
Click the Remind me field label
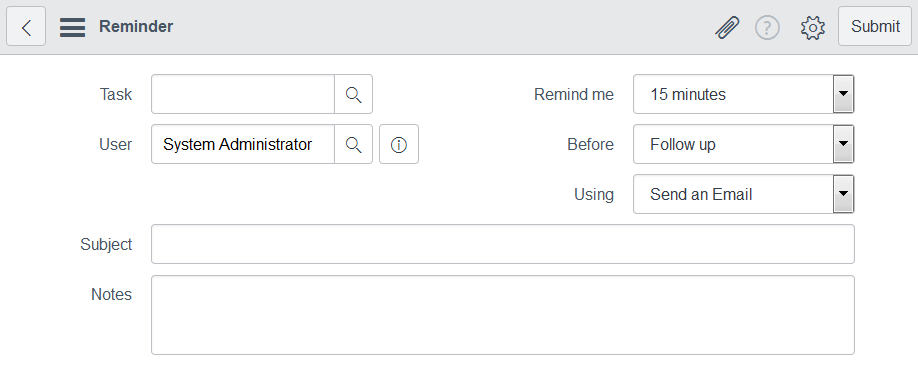pyautogui.click(x=574, y=94)
